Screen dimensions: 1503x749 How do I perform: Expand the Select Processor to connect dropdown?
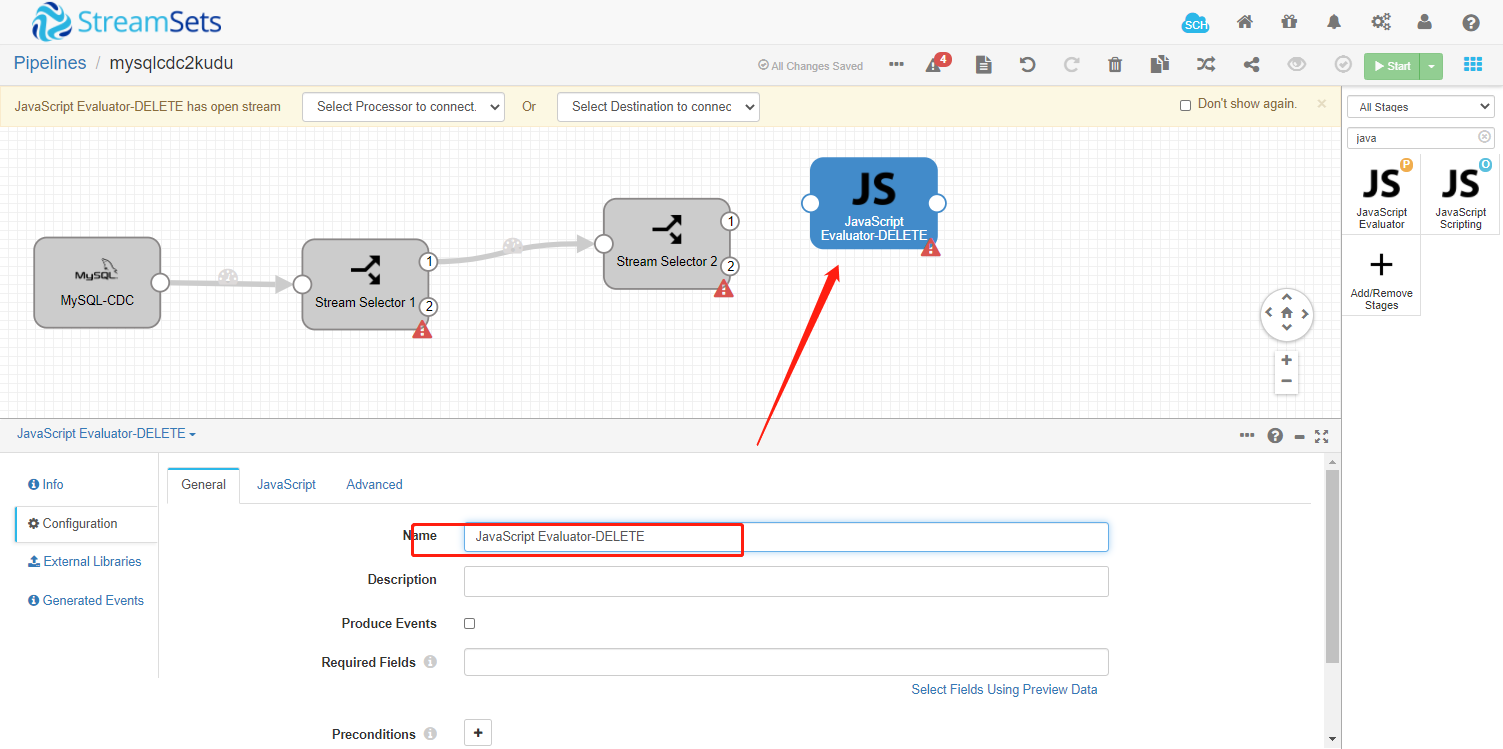click(403, 107)
